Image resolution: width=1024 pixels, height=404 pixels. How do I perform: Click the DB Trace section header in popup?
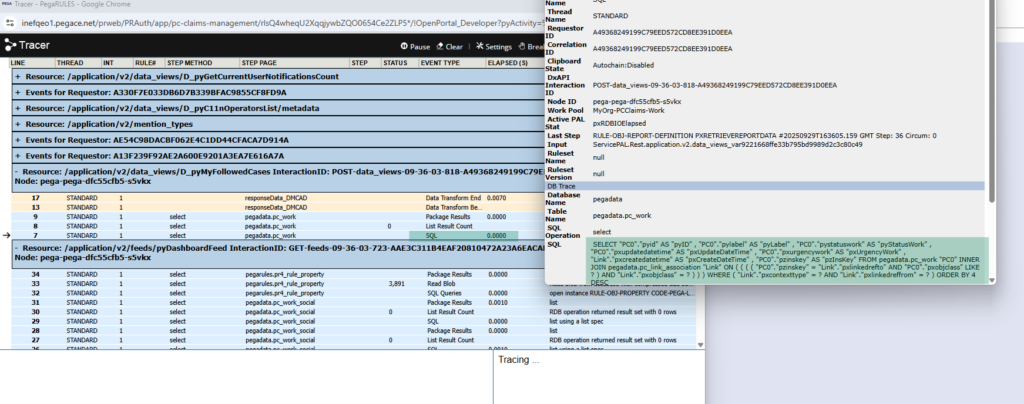point(765,186)
